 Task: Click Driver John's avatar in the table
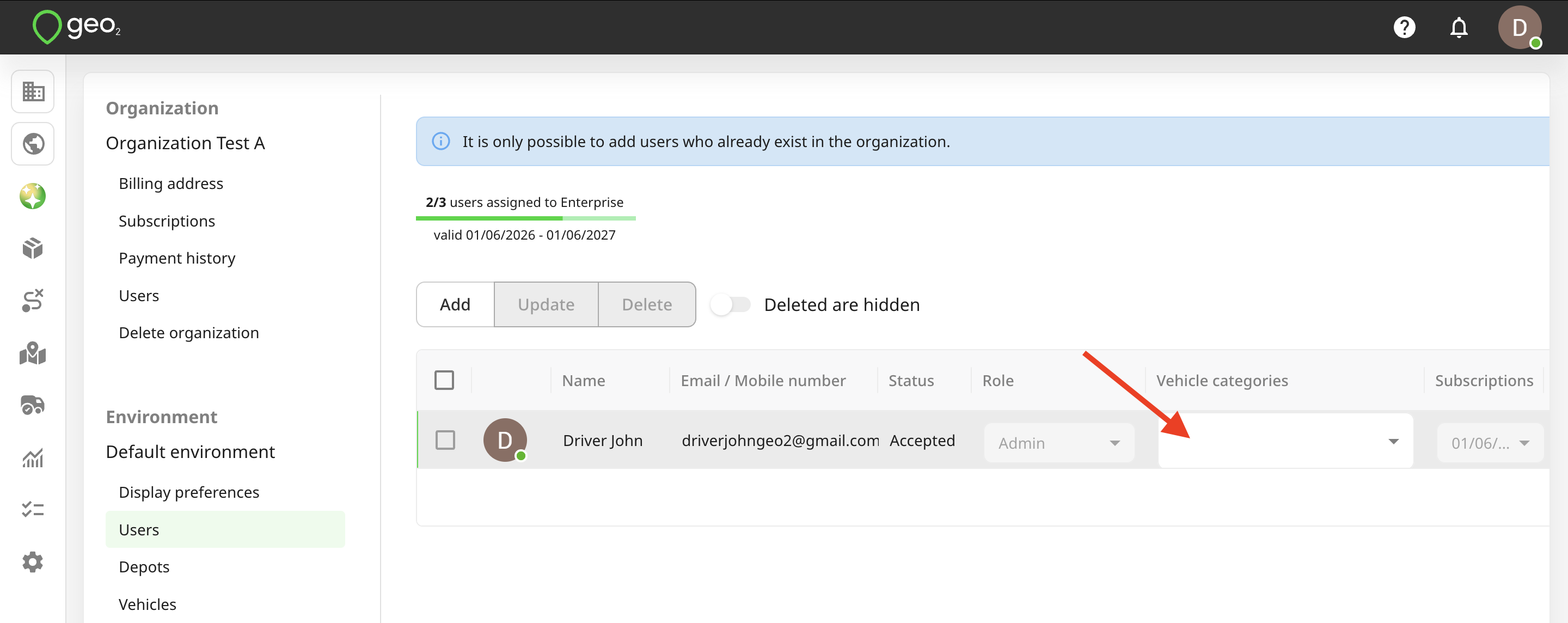pos(505,439)
